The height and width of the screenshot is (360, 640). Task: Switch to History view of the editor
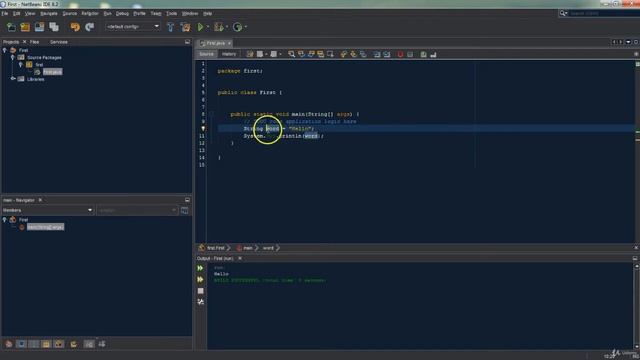229,54
